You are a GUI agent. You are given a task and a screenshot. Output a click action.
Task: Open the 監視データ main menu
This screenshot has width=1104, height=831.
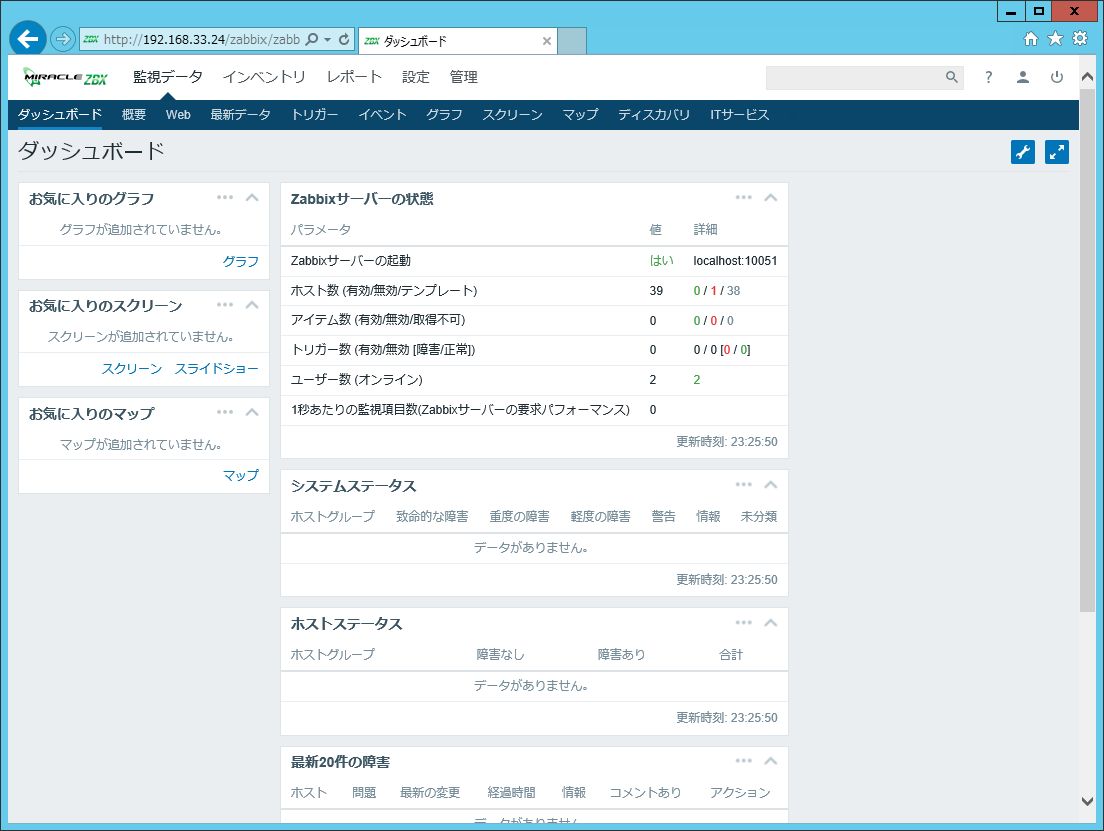pos(168,77)
